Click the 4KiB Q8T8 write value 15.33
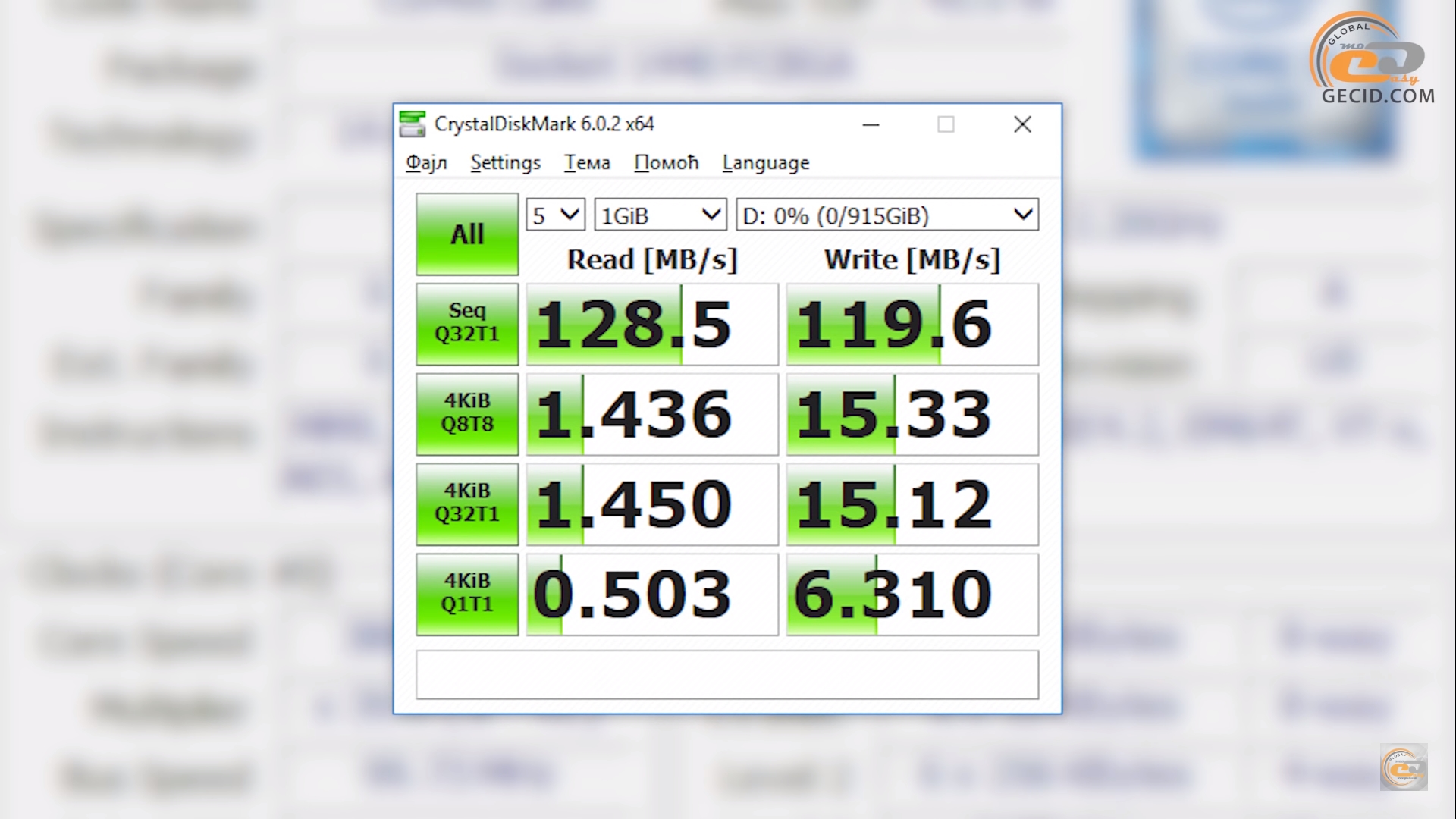Image resolution: width=1456 pixels, height=819 pixels. [x=912, y=414]
